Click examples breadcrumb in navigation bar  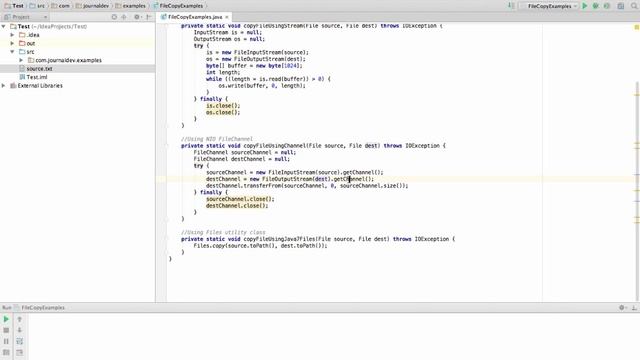131,6
